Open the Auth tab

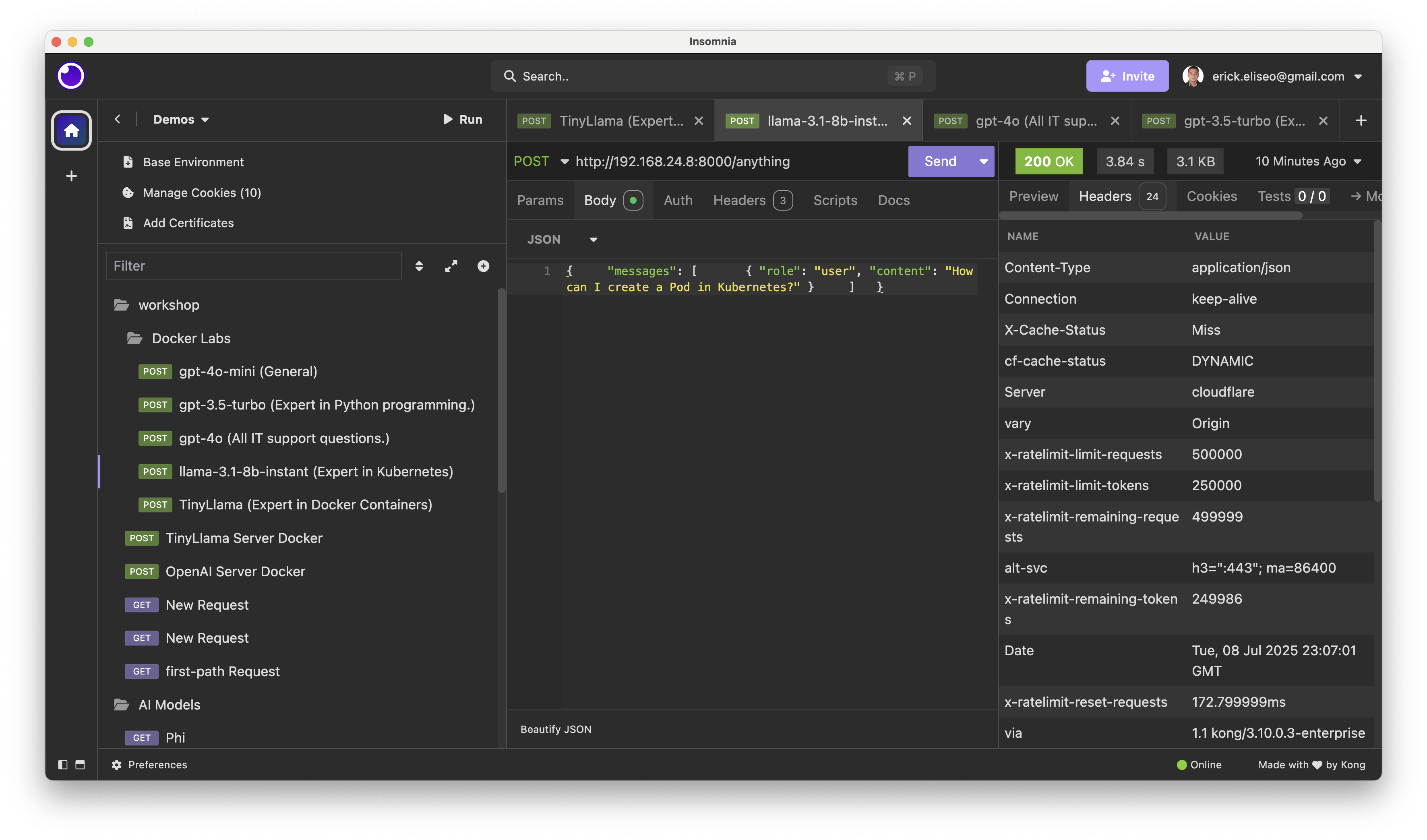[x=678, y=201]
